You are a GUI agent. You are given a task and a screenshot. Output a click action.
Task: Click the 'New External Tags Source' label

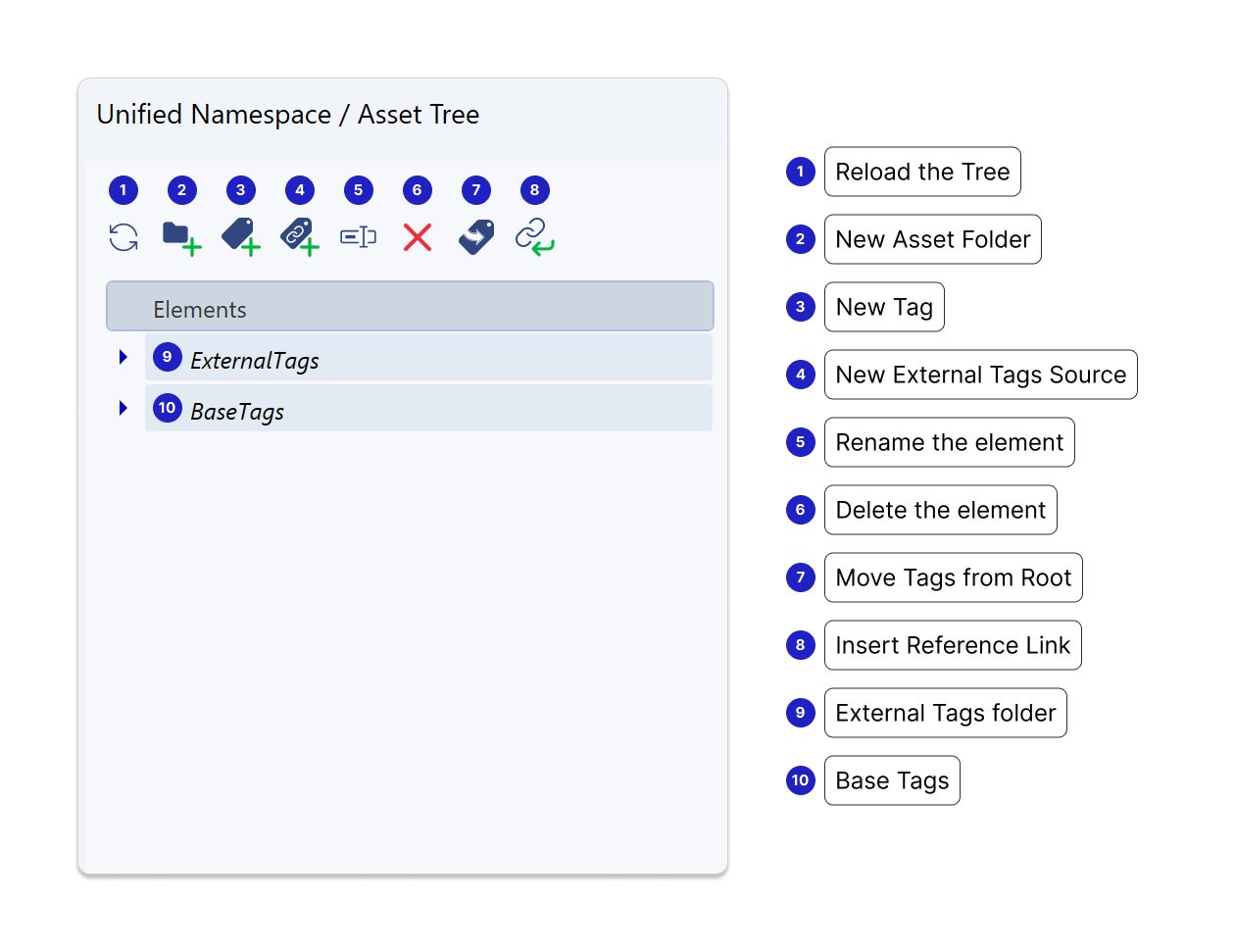[980, 376]
